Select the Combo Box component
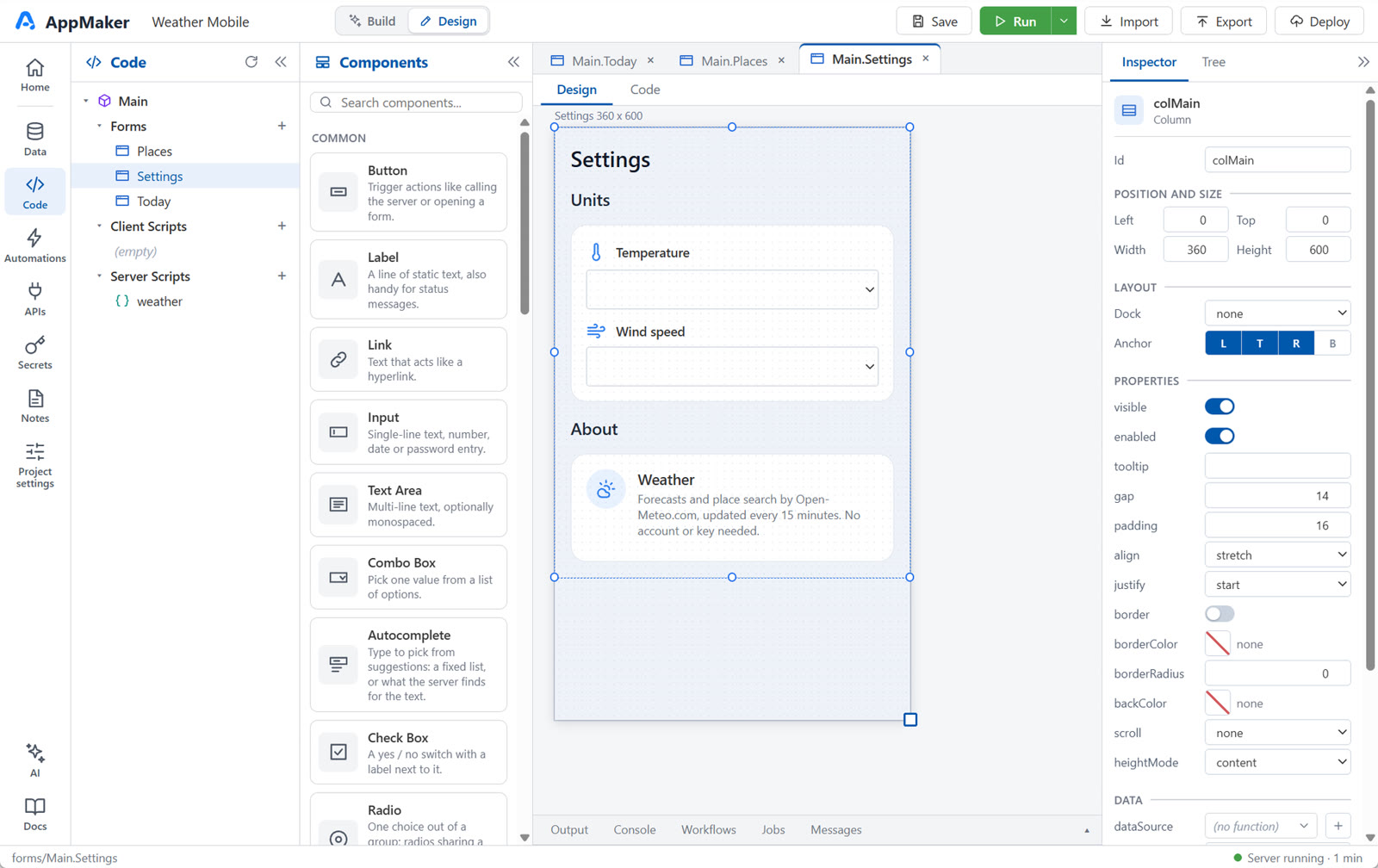This screenshot has width=1378, height=868. tap(408, 578)
